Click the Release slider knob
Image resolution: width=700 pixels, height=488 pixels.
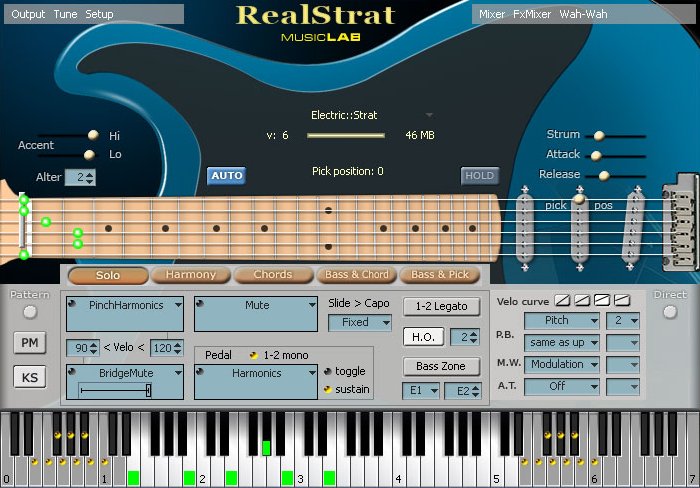tap(604, 175)
